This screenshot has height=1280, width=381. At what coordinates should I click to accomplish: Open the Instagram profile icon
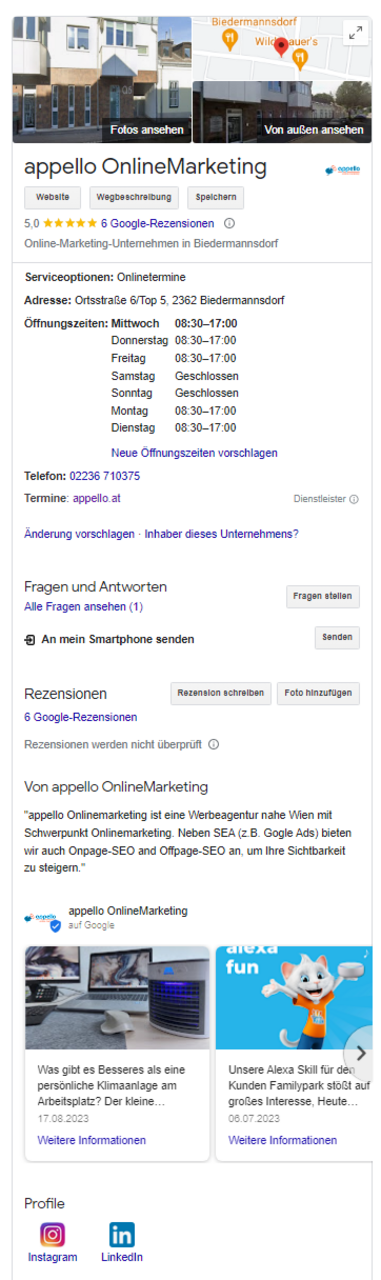(x=52, y=1234)
